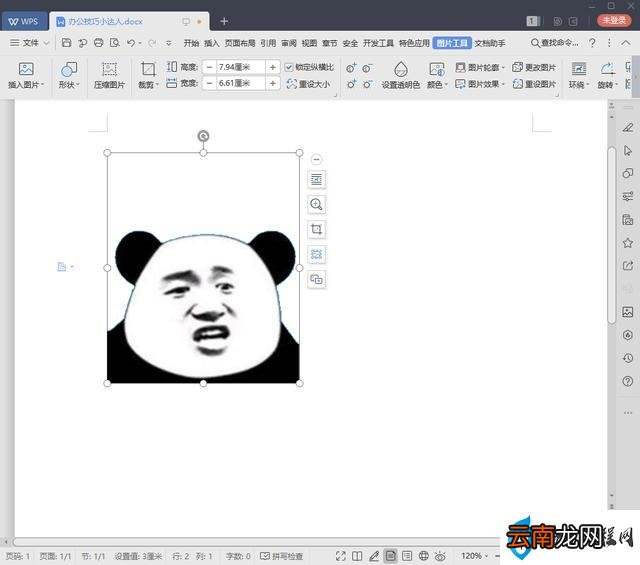Click the Undo arrow icon

pyautogui.click(x=131, y=43)
